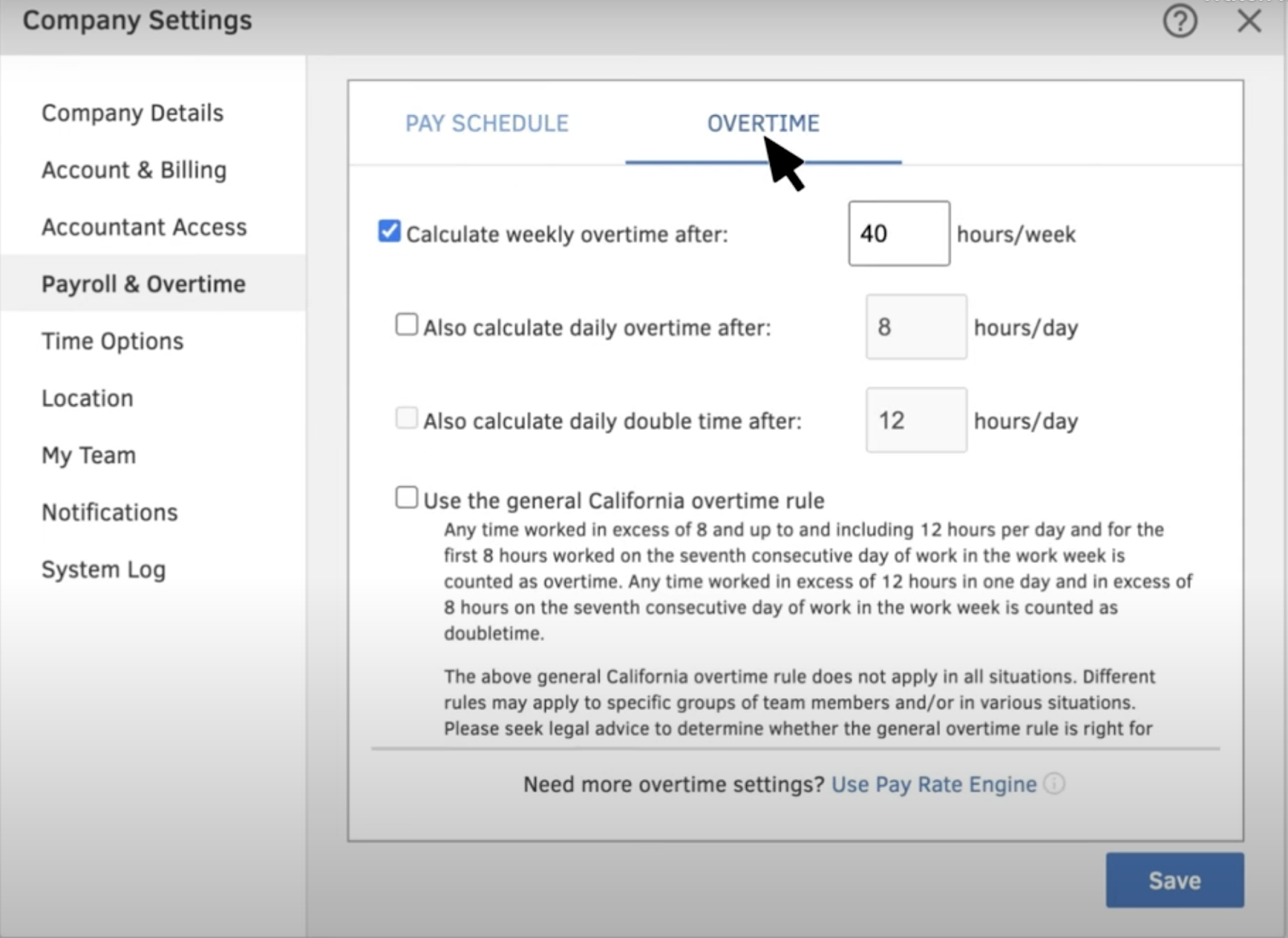Viewport: 1288px width, 938px height.
Task: Open the help icon in the title bar
Action: click(x=1180, y=22)
